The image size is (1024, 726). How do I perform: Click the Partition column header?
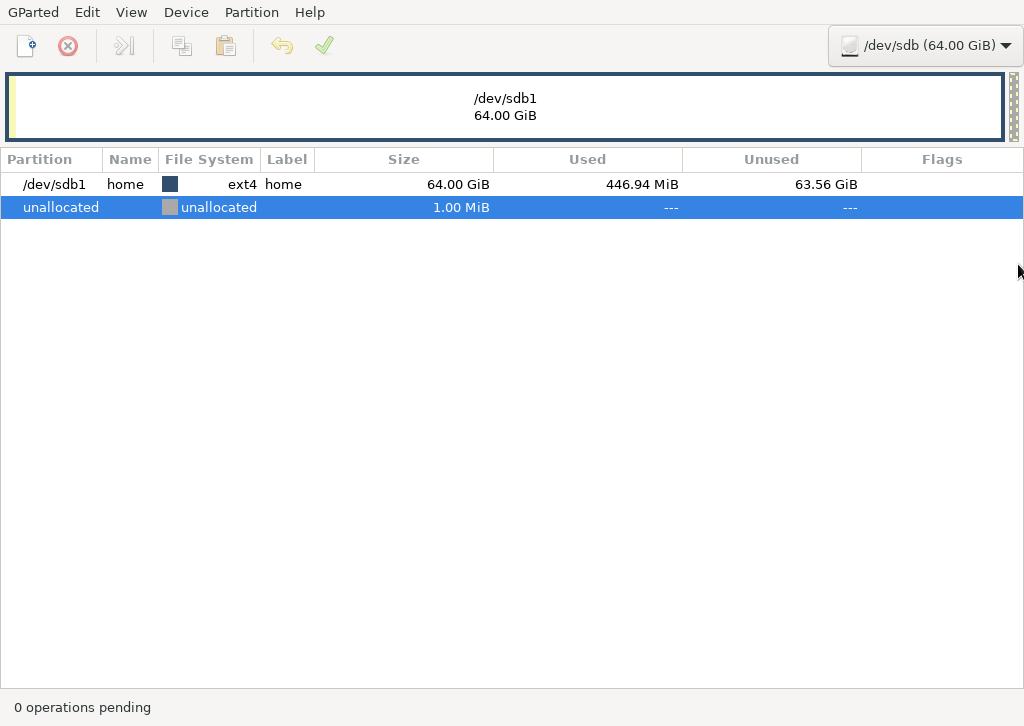coord(52,160)
